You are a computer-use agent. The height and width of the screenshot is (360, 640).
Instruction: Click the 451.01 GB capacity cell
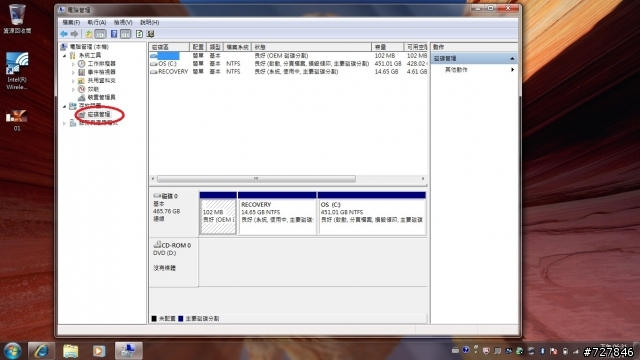388,64
